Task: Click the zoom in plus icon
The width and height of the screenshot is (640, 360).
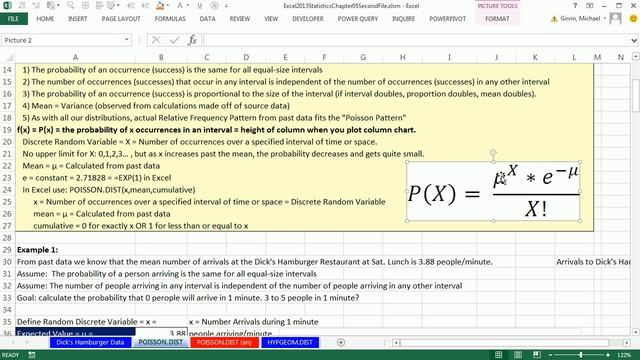Action: pyautogui.click(x=608, y=355)
